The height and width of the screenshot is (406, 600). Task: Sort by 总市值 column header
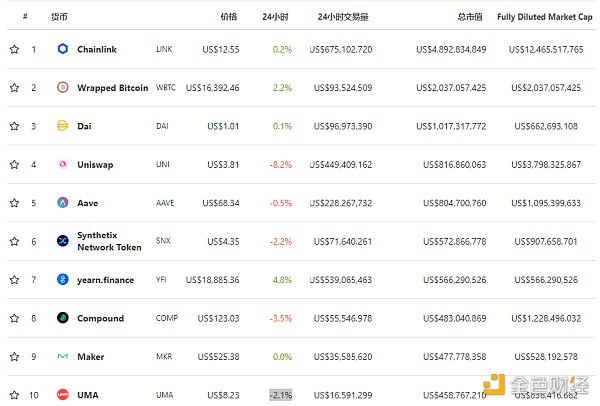471,17
